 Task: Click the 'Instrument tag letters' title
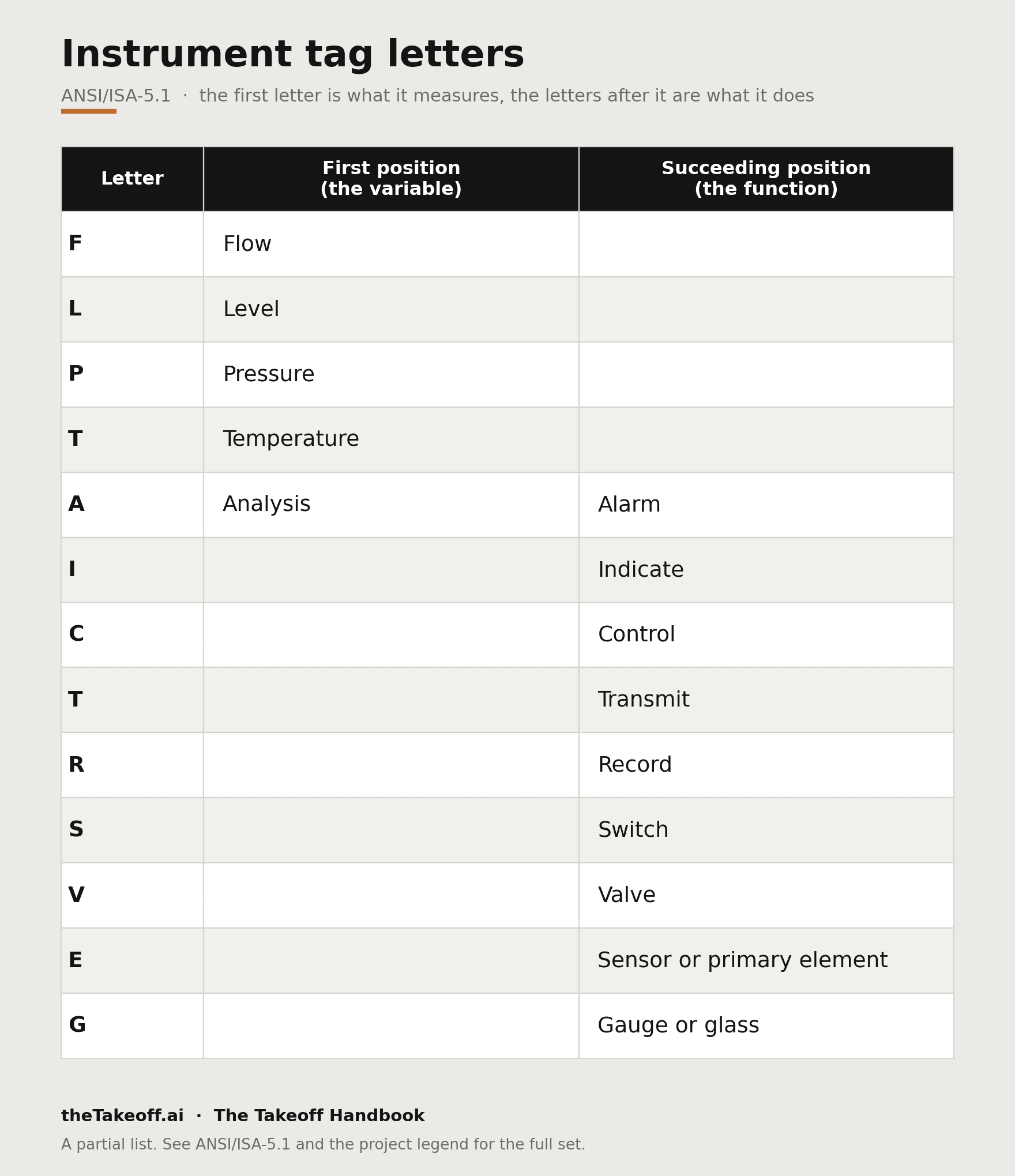[x=292, y=55]
